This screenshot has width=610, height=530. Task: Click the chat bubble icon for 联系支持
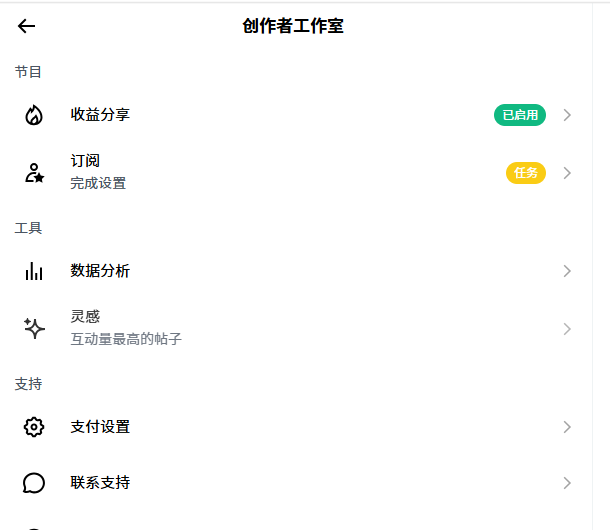pyautogui.click(x=34, y=483)
